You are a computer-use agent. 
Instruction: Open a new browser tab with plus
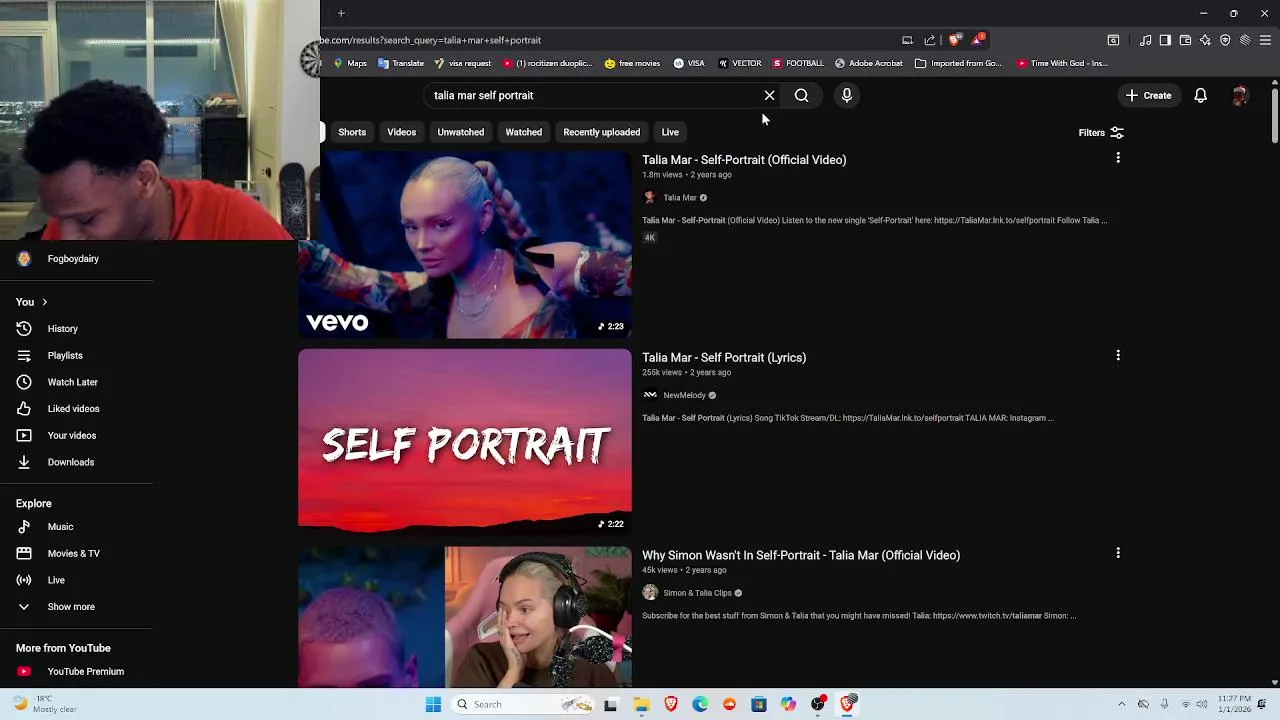[x=341, y=13]
